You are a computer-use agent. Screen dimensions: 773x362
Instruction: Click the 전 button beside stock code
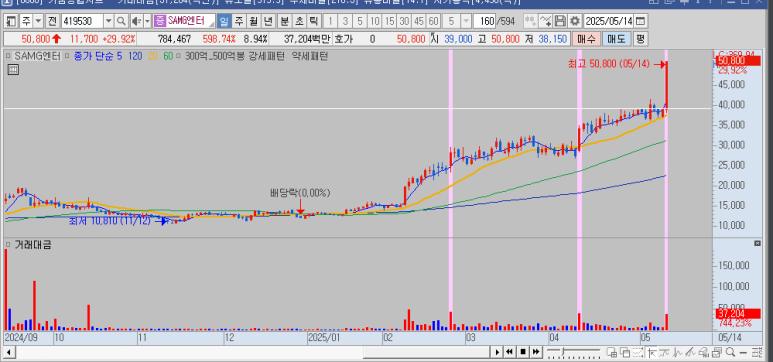(52, 21)
